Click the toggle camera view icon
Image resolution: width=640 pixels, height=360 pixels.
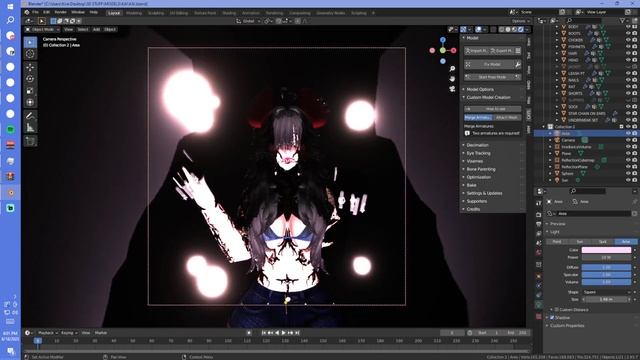tap(452, 89)
